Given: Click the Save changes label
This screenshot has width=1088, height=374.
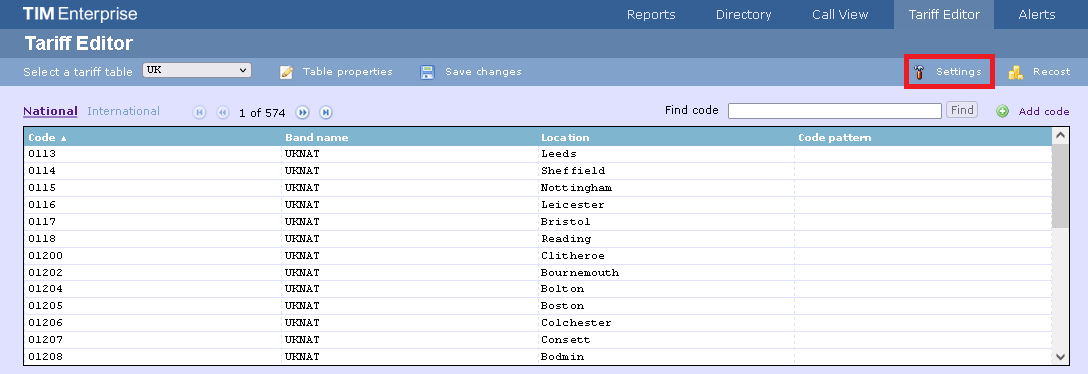Looking at the screenshot, I should [483, 71].
